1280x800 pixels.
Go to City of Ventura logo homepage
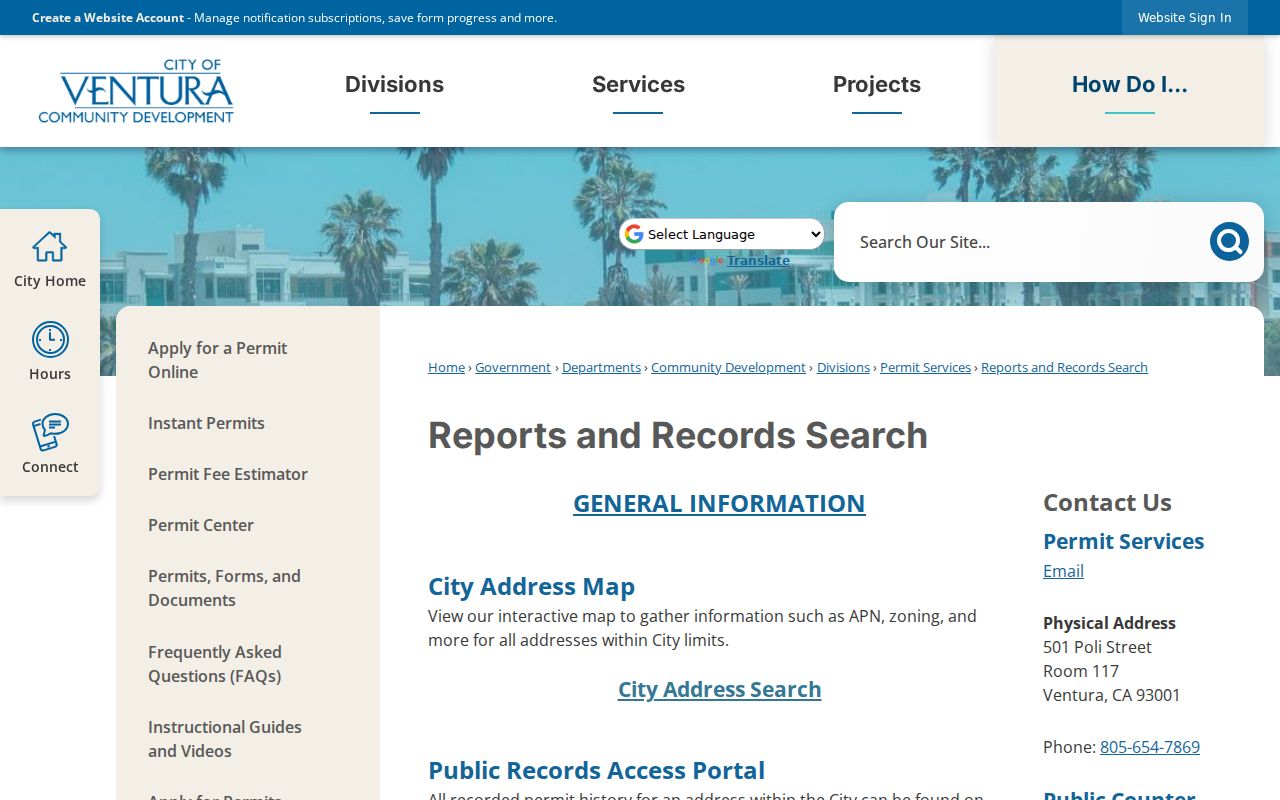click(x=136, y=91)
